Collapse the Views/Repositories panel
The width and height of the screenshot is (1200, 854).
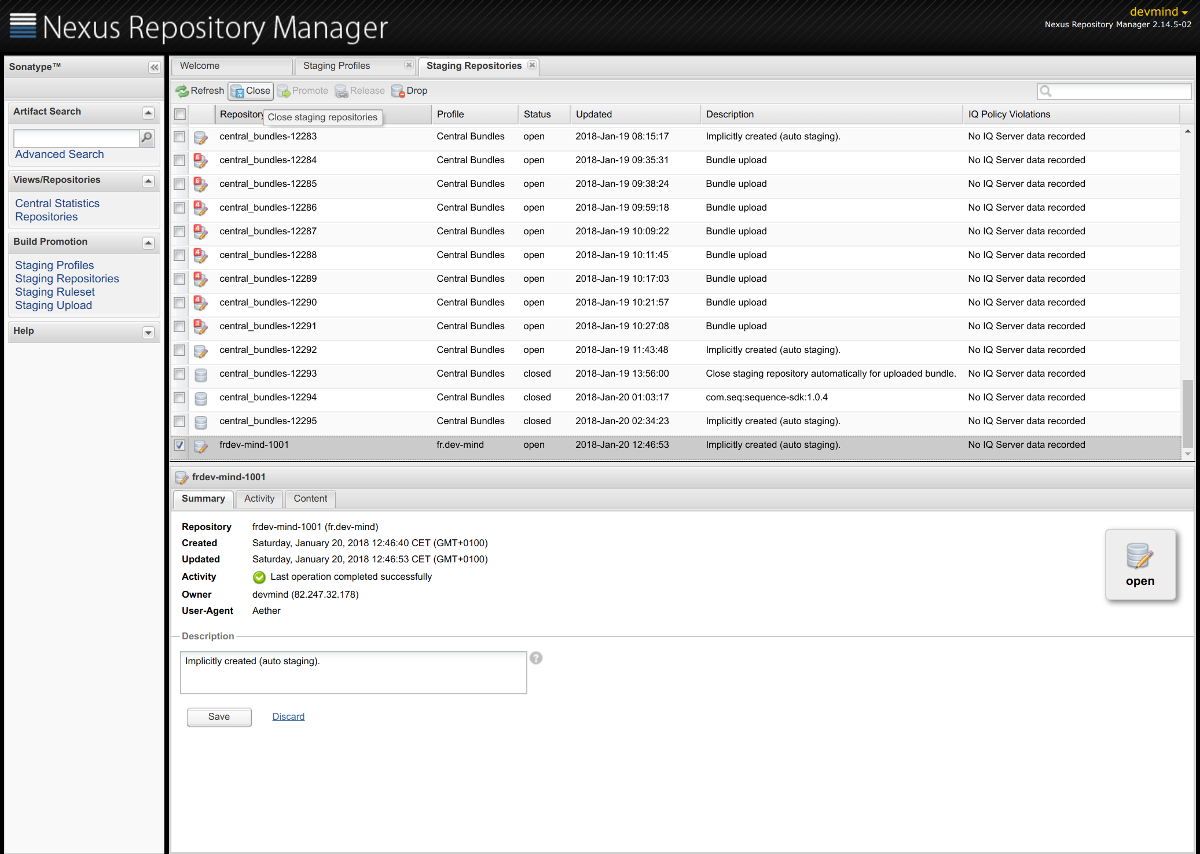tap(148, 182)
